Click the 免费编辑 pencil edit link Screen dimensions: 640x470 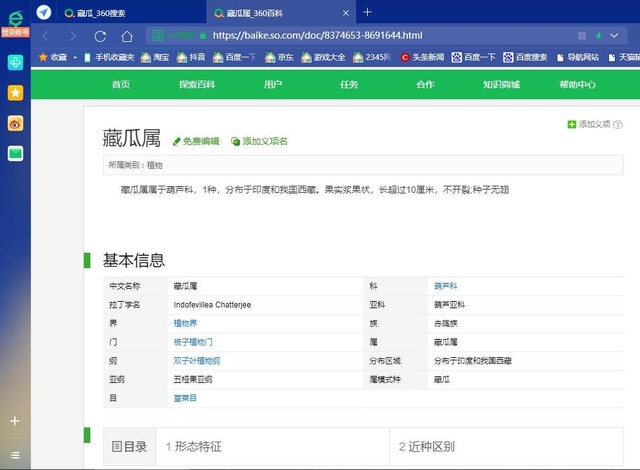[195, 142]
